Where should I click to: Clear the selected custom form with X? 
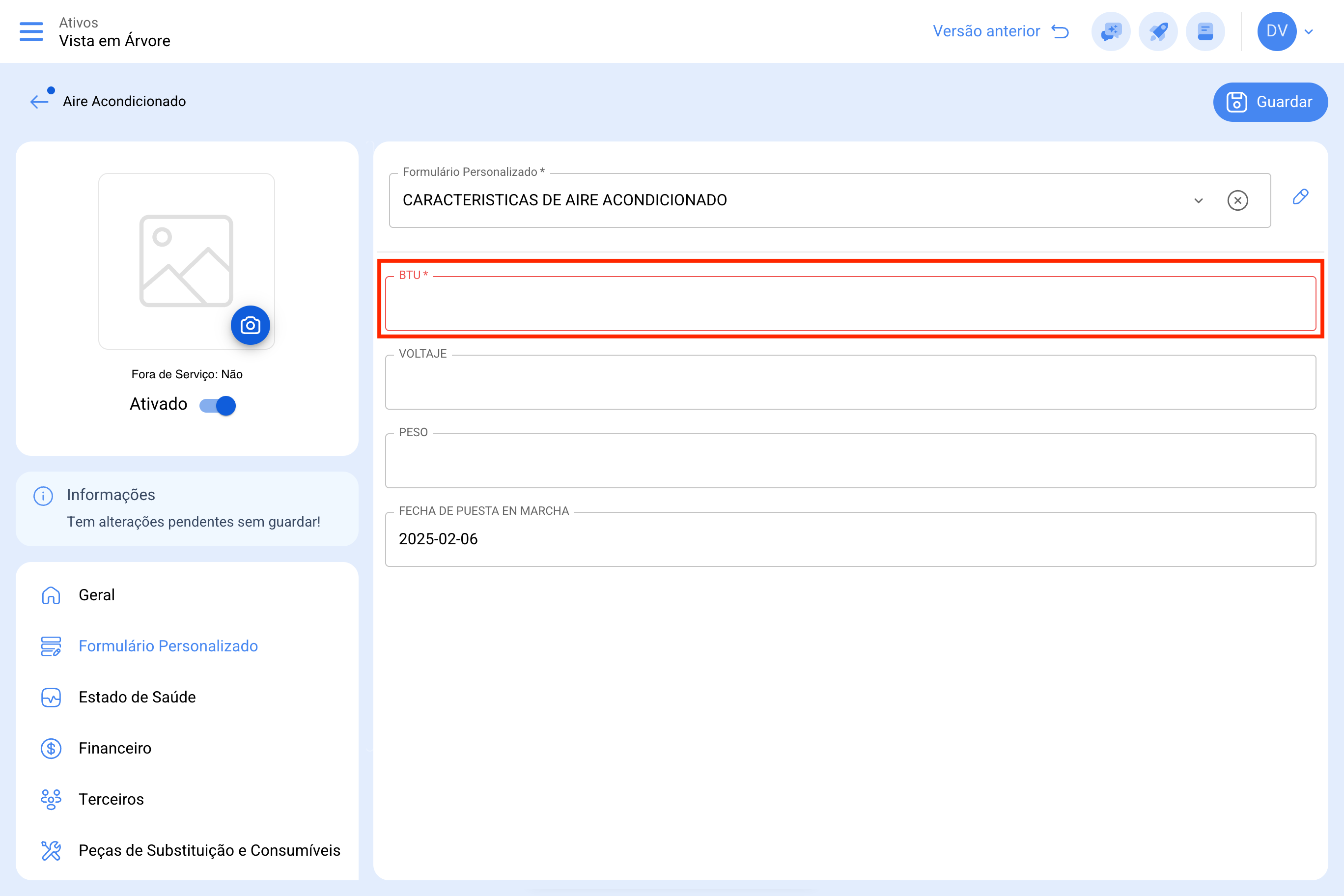(1238, 200)
